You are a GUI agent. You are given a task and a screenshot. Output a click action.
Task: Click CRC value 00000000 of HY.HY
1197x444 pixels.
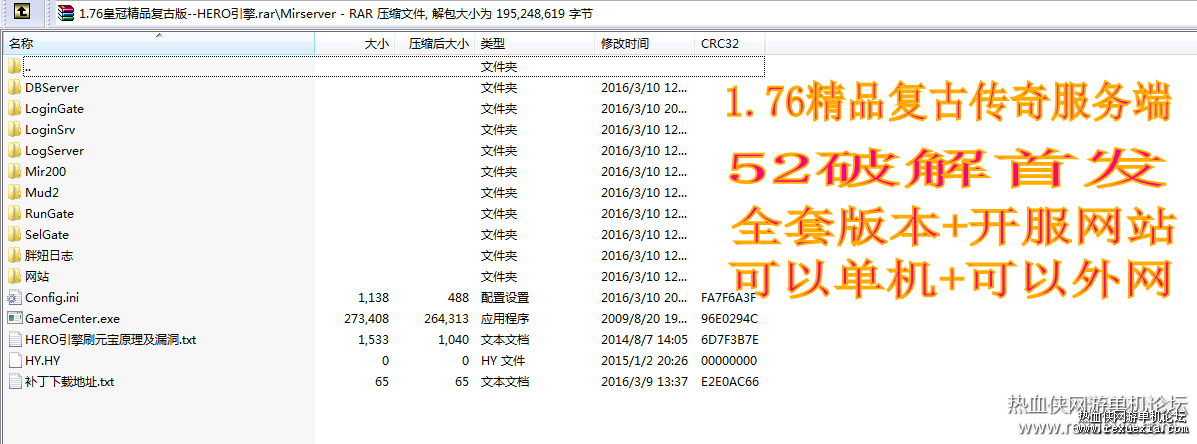tap(729, 360)
